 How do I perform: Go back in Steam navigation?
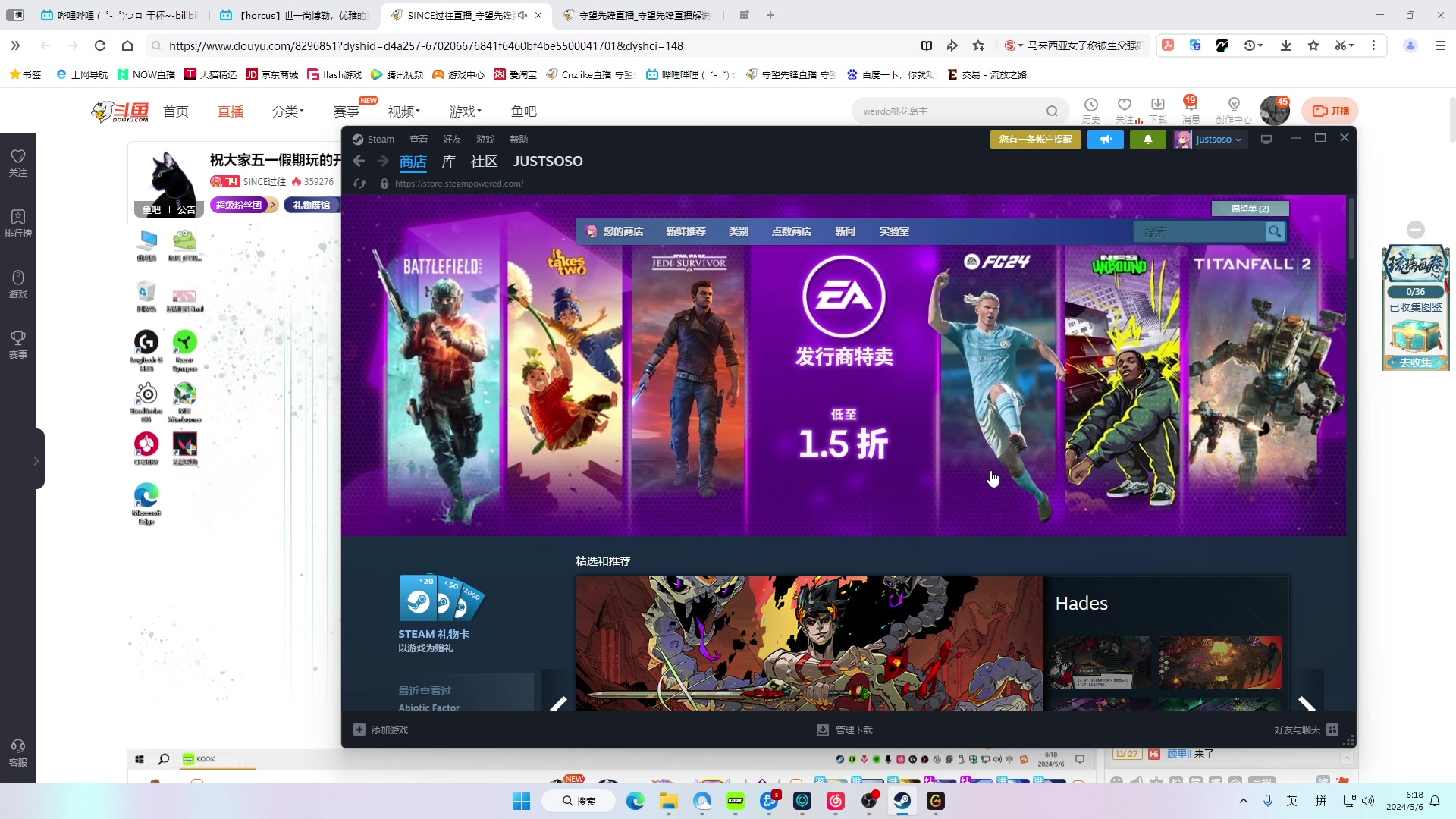[x=359, y=161]
